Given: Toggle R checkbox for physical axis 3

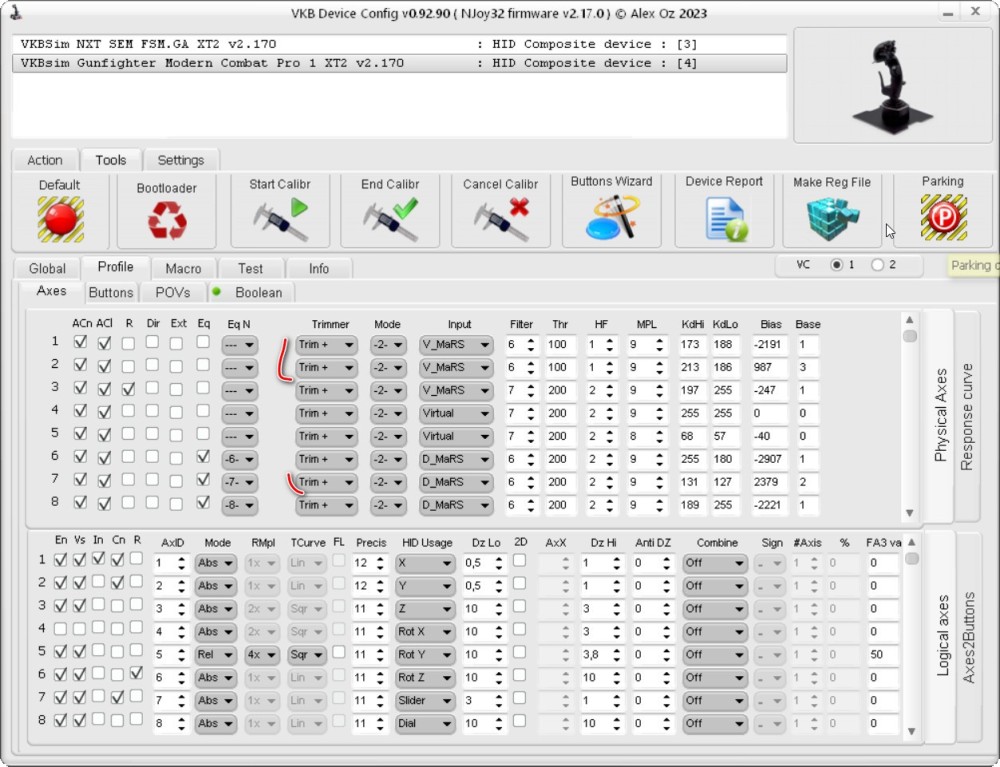Looking at the screenshot, I should coord(128,389).
